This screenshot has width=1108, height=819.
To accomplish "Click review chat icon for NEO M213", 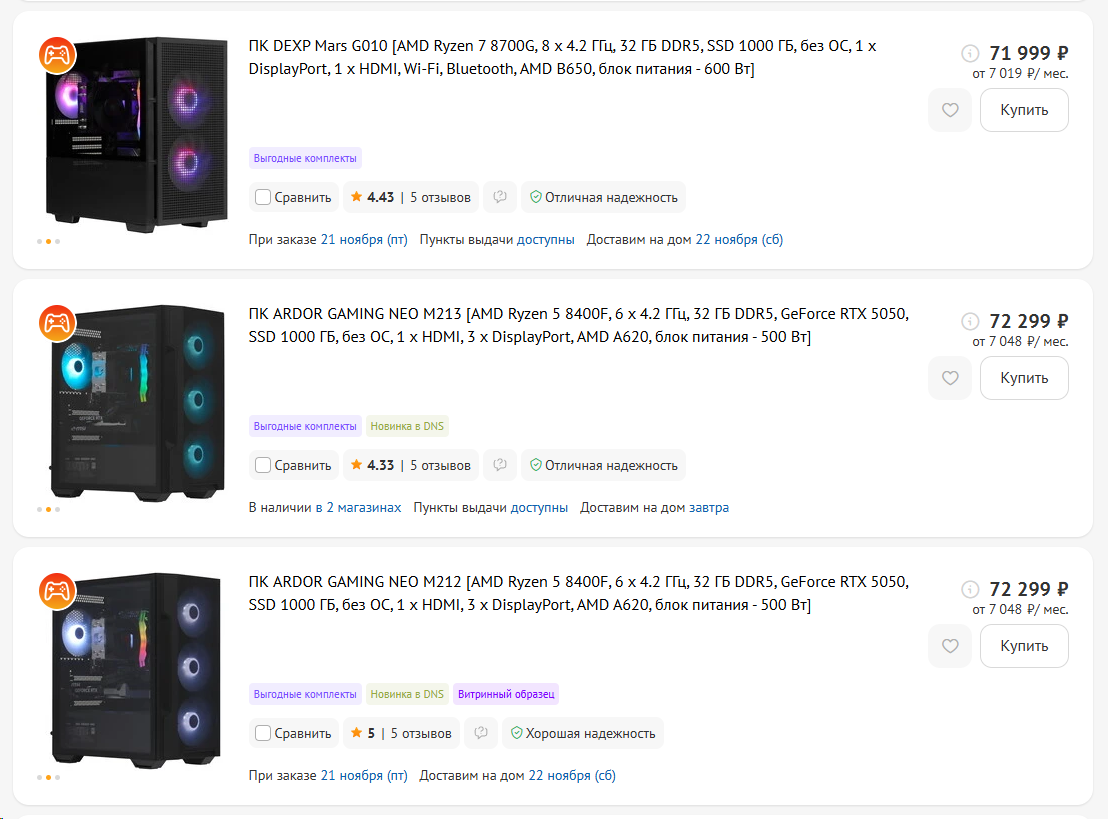I will tap(500, 465).
